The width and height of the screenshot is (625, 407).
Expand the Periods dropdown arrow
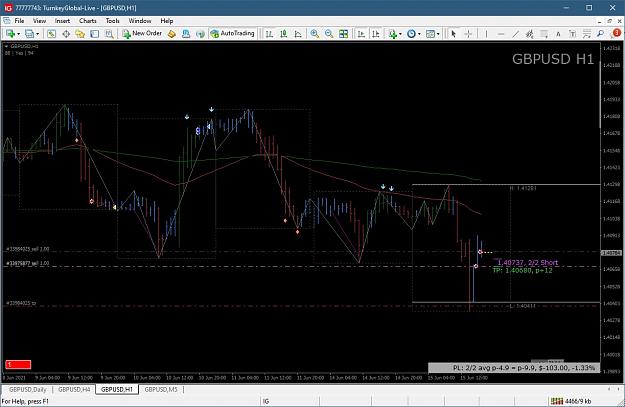(x=419, y=34)
